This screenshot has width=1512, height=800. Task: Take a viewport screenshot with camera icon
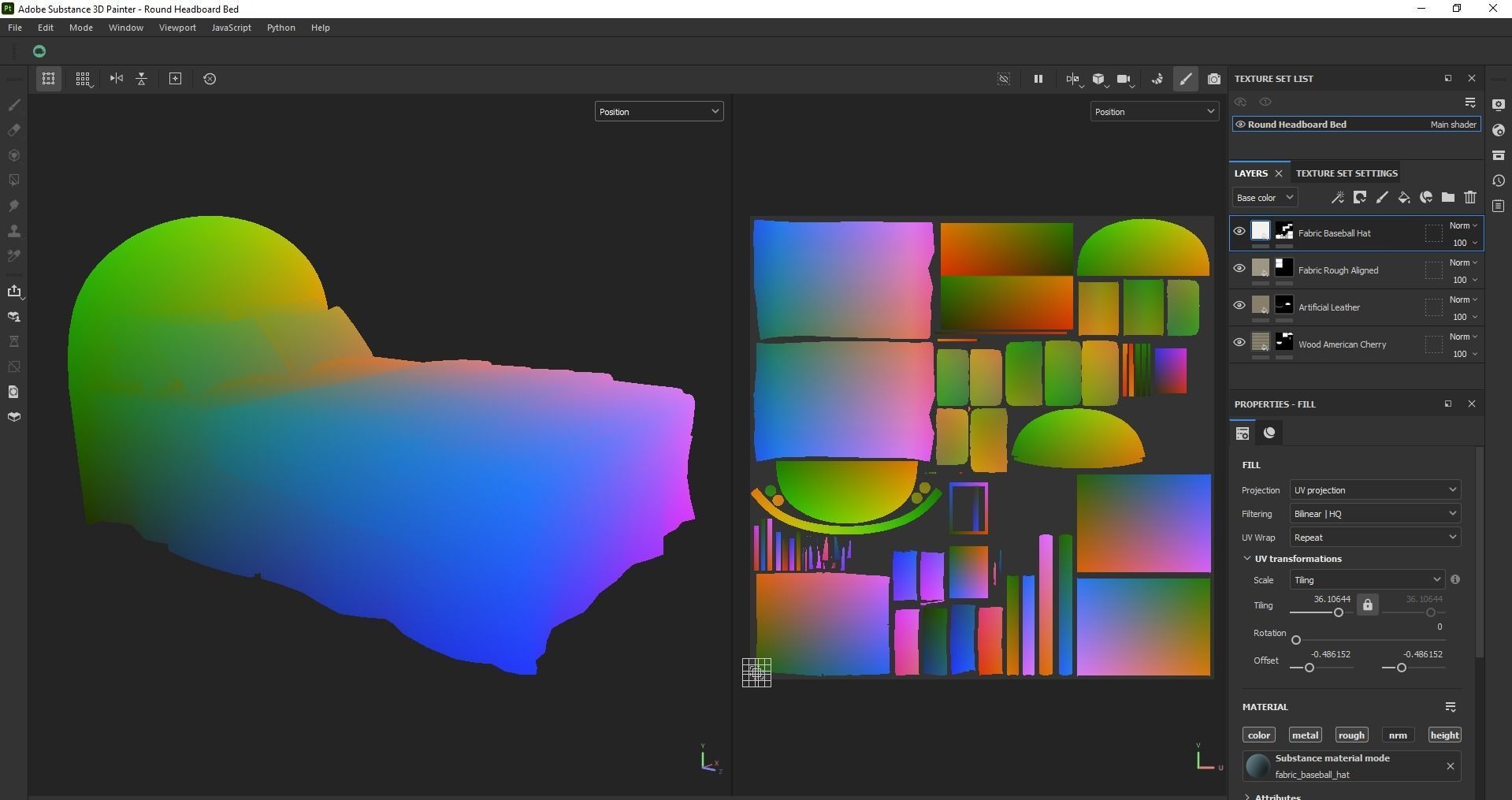click(1214, 79)
